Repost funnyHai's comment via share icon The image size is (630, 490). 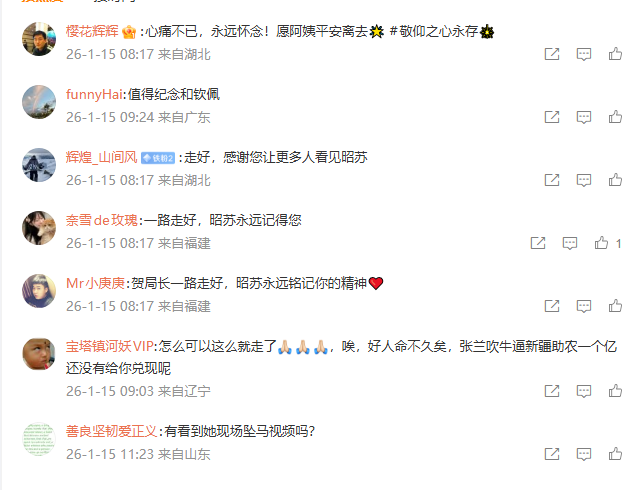point(552,117)
